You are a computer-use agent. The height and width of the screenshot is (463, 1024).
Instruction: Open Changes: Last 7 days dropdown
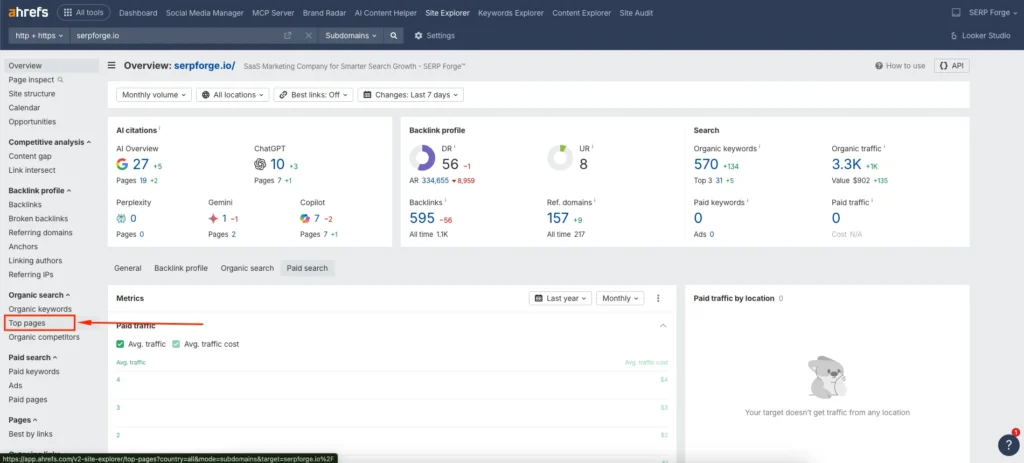411,95
